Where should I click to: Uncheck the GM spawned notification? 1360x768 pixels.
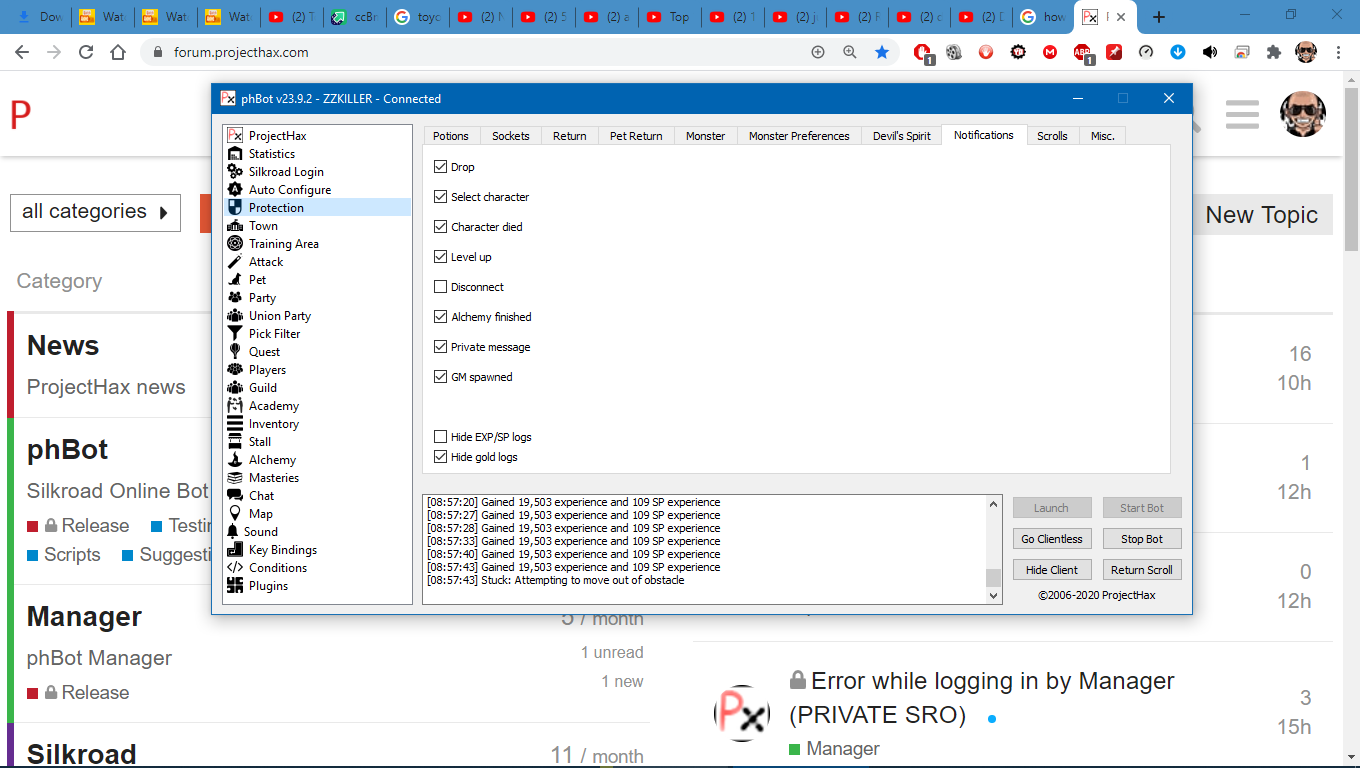pyautogui.click(x=441, y=377)
